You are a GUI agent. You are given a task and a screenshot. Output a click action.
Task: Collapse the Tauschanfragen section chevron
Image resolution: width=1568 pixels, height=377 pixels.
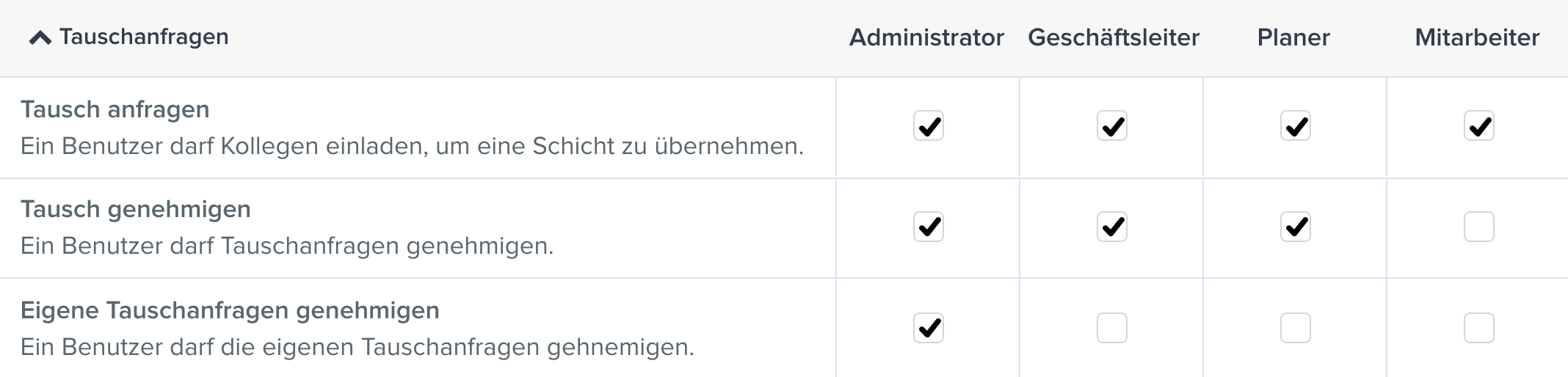pos(40,38)
